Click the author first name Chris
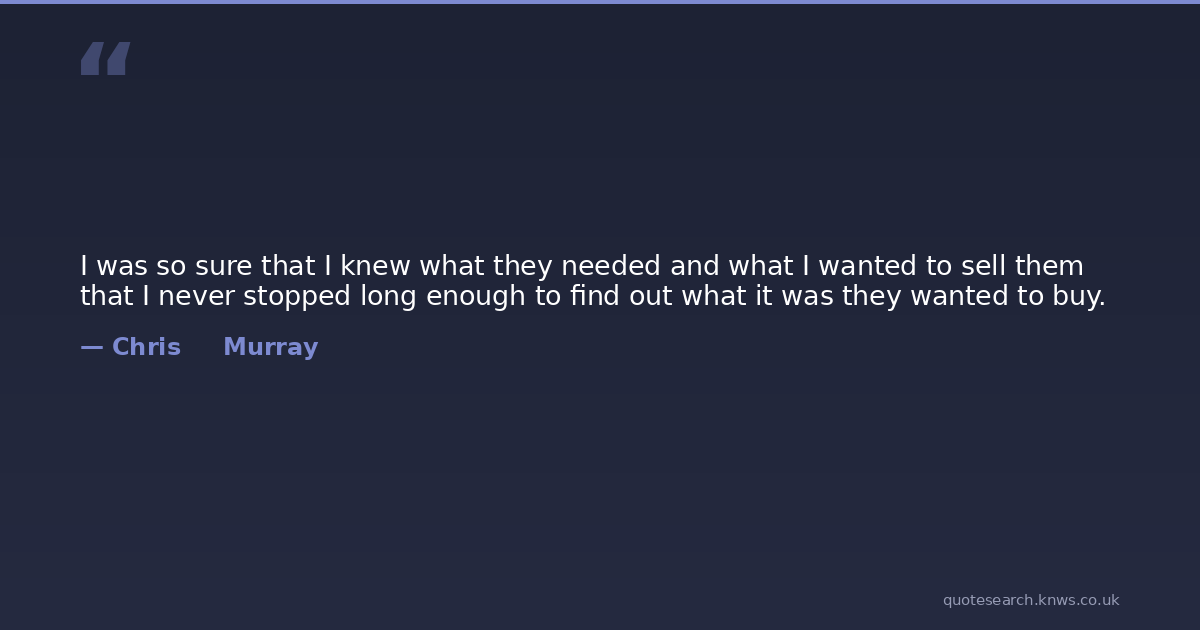 [146, 347]
